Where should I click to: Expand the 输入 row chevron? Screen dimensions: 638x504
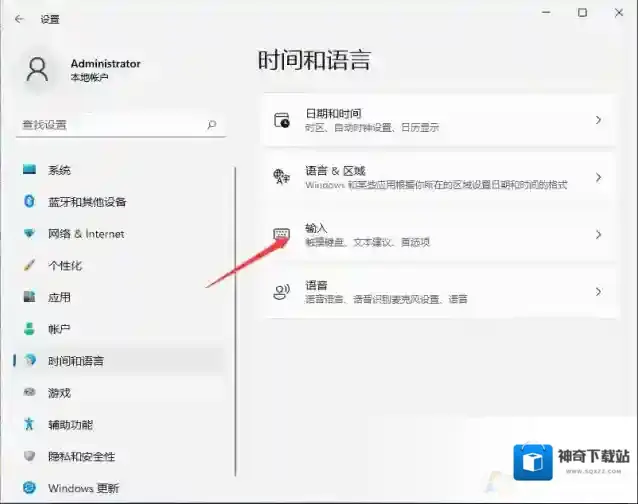pos(598,234)
